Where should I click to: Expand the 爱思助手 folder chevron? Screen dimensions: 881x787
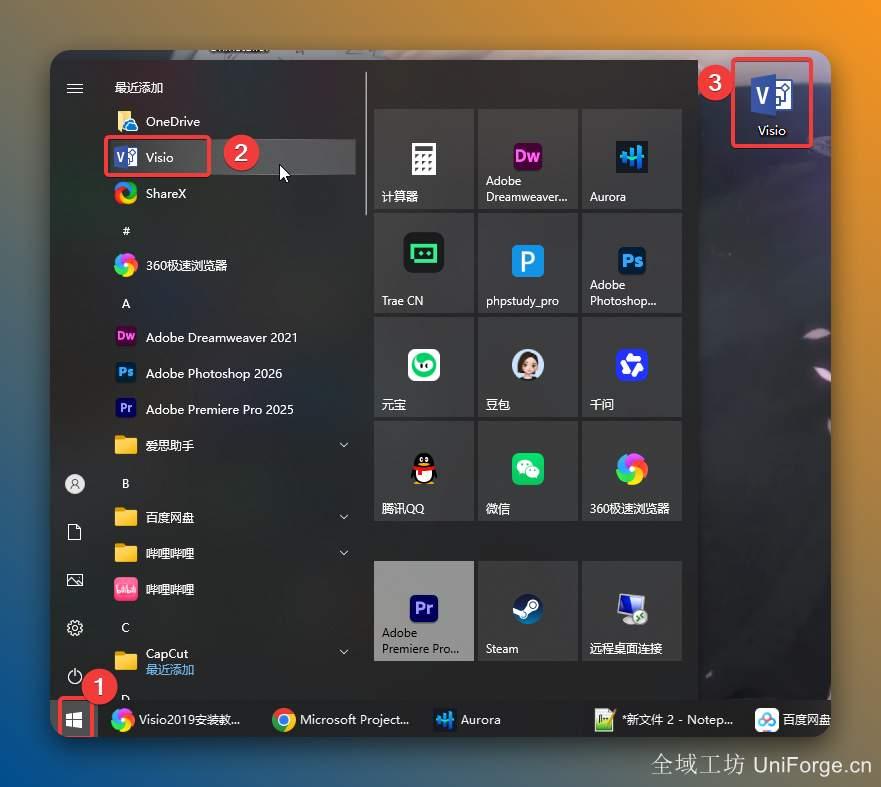click(344, 445)
